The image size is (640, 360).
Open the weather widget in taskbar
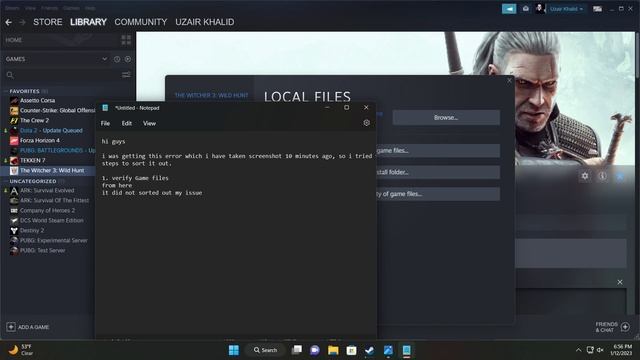20,350
